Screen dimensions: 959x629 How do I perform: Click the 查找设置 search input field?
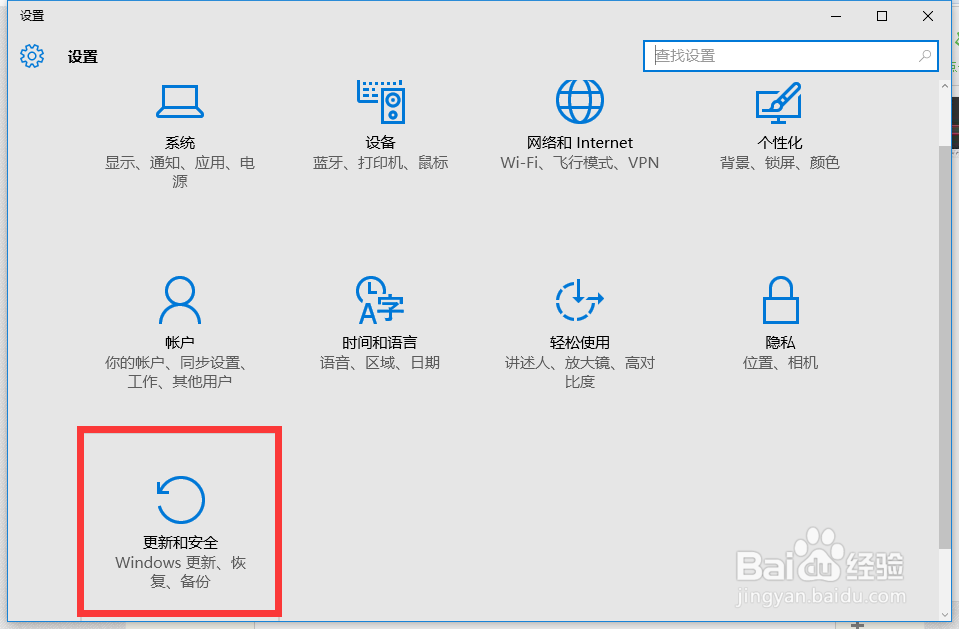click(x=780, y=56)
